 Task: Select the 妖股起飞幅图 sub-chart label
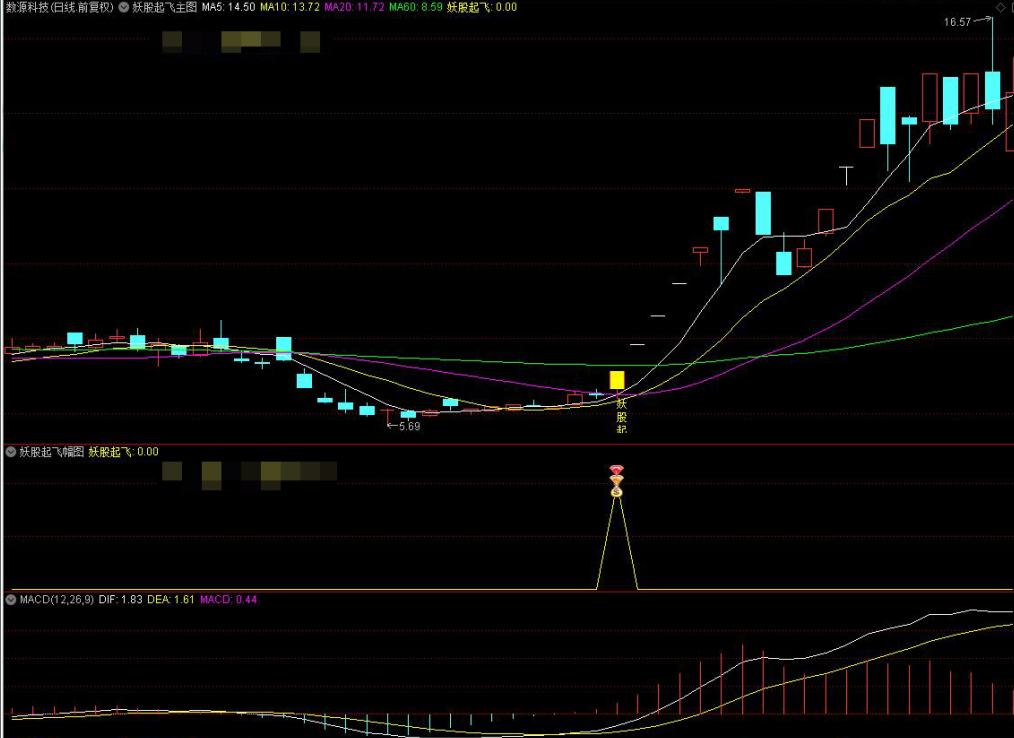tap(52, 452)
